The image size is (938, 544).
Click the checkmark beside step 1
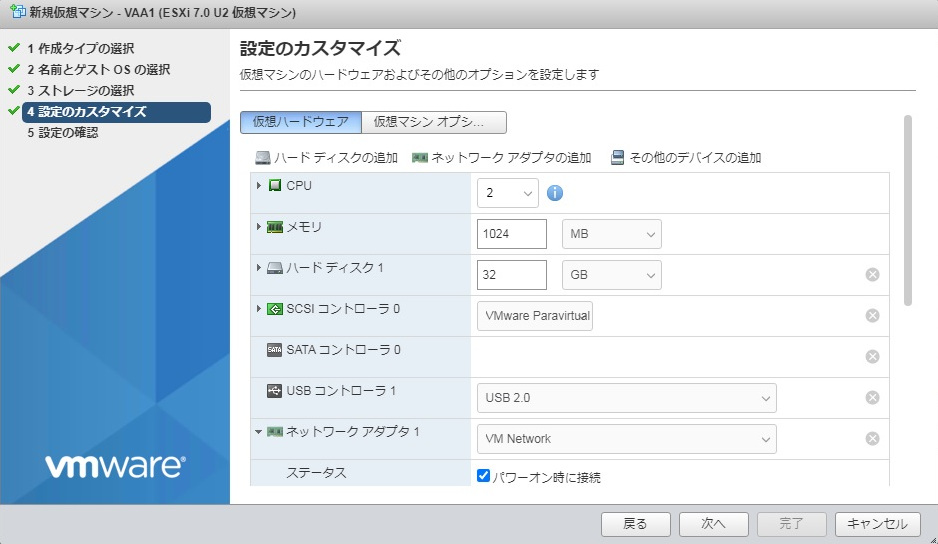(x=14, y=47)
